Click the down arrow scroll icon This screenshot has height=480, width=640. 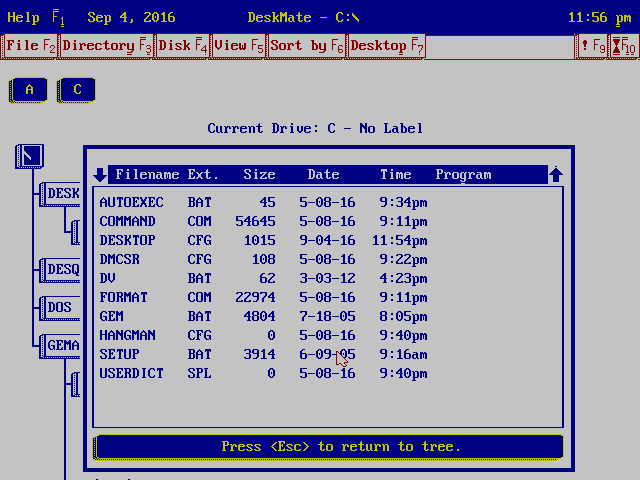tap(100, 174)
